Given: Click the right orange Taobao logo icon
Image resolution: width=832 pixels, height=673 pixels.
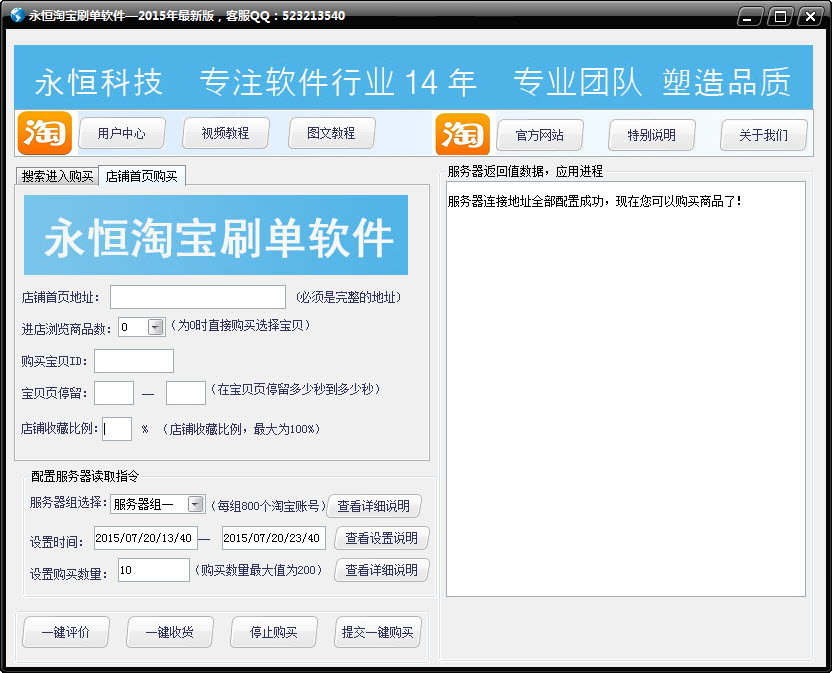Looking at the screenshot, I should 463,134.
